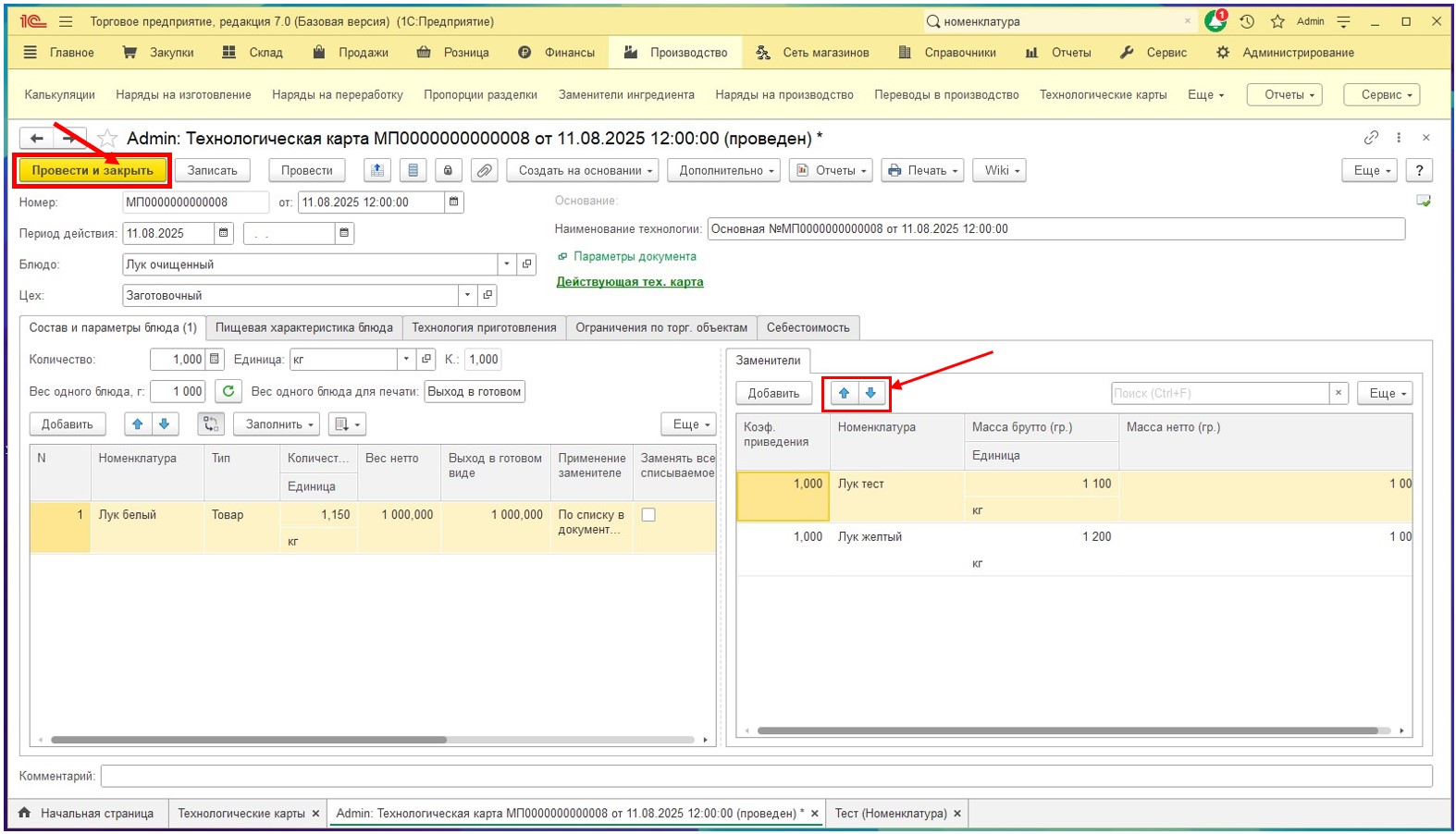Move substitute row down with blue arrow

tap(870, 393)
